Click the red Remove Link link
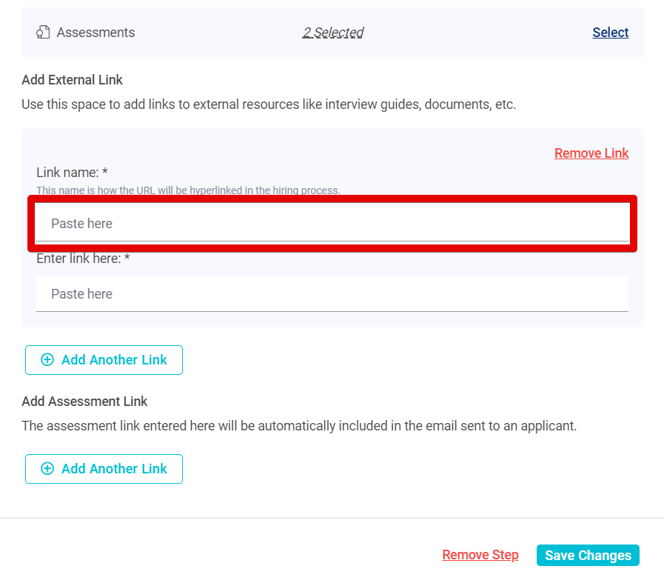This screenshot has height=586, width=664. click(591, 153)
